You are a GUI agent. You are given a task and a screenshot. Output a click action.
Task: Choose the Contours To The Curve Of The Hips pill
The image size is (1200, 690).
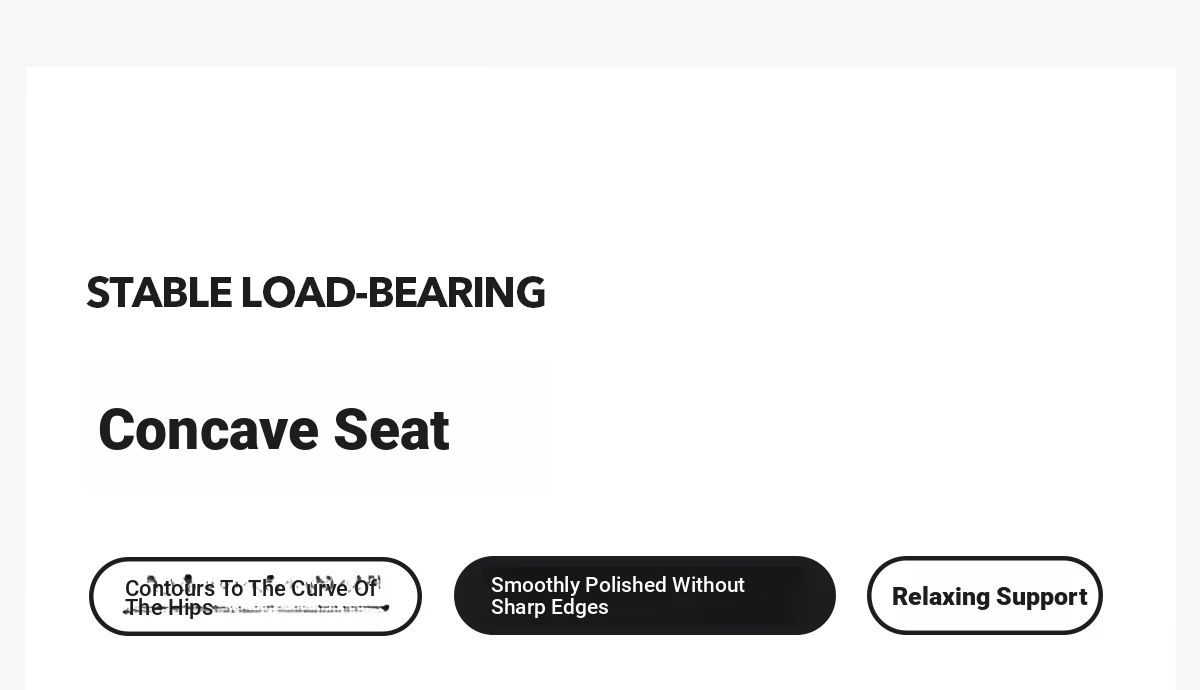pyautogui.click(x=255, y=597)
